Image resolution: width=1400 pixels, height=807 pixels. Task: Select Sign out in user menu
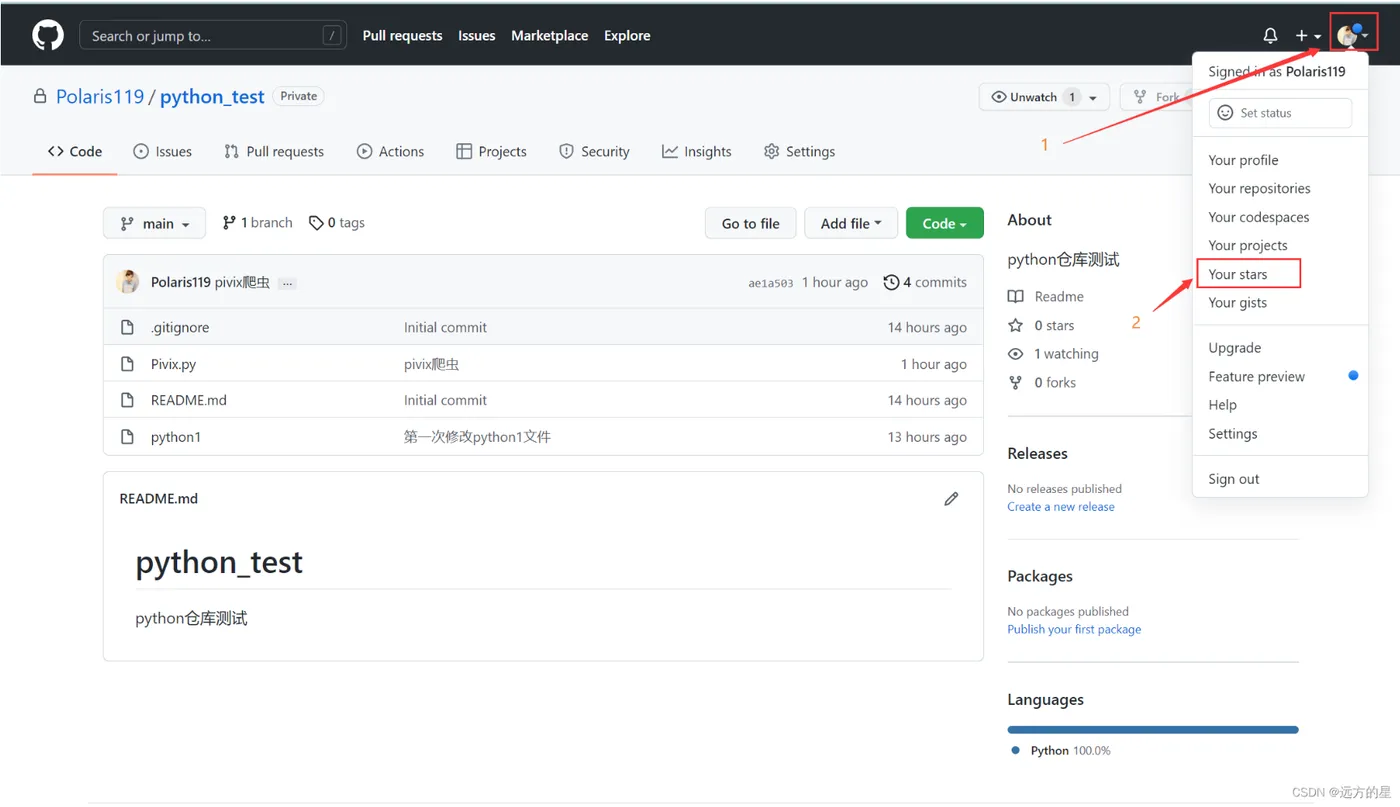(1280, 479)
